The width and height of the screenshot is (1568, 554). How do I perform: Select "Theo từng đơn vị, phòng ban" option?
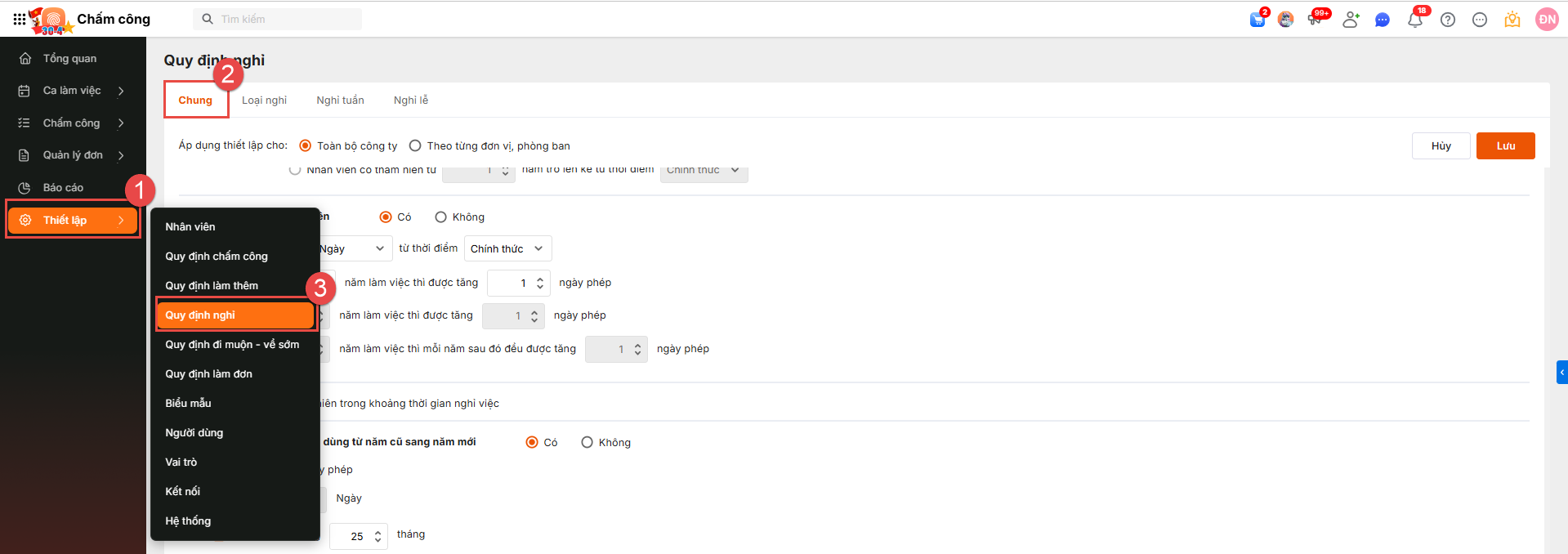[415, 145]
